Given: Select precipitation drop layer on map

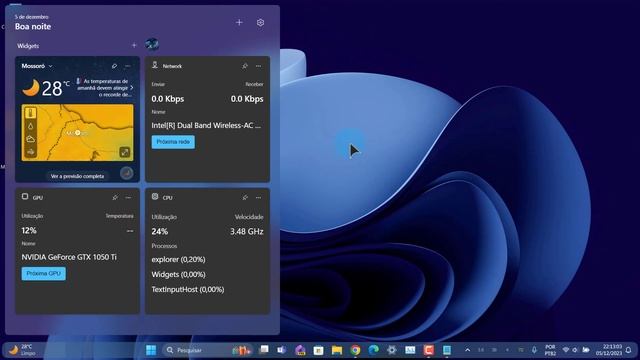Looking at the screenshot, I should [x=31, y=126].
